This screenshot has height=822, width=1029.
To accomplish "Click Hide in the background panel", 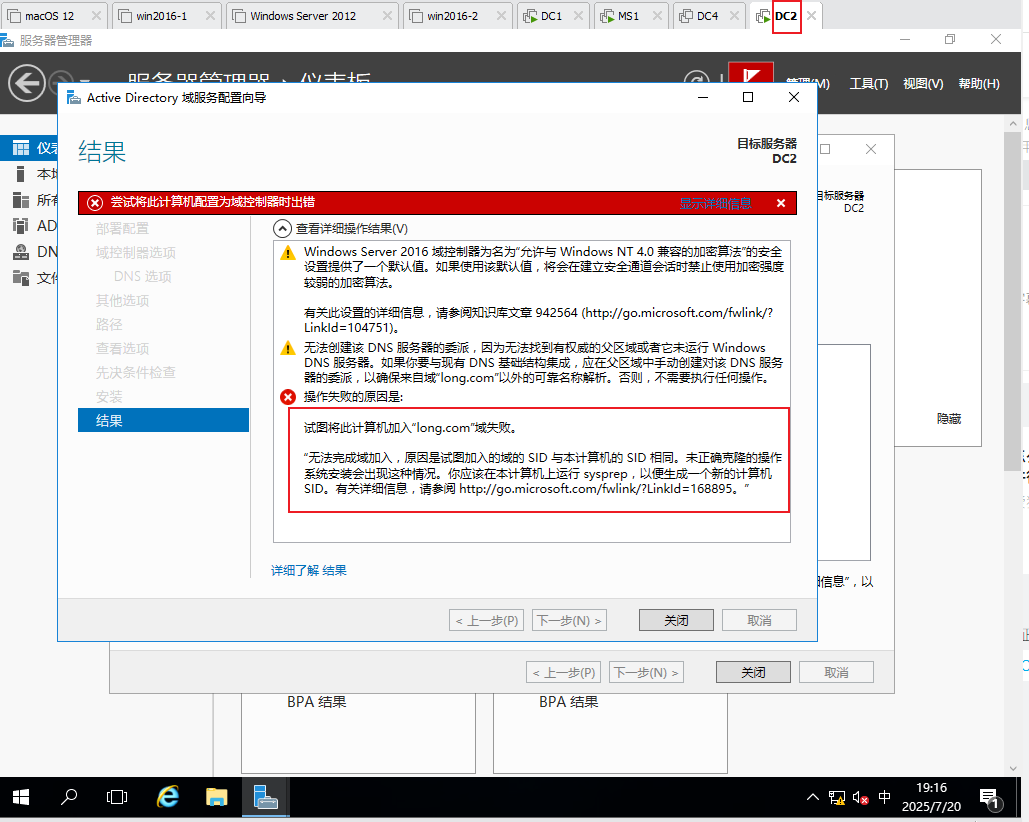I will coord(949,419).
